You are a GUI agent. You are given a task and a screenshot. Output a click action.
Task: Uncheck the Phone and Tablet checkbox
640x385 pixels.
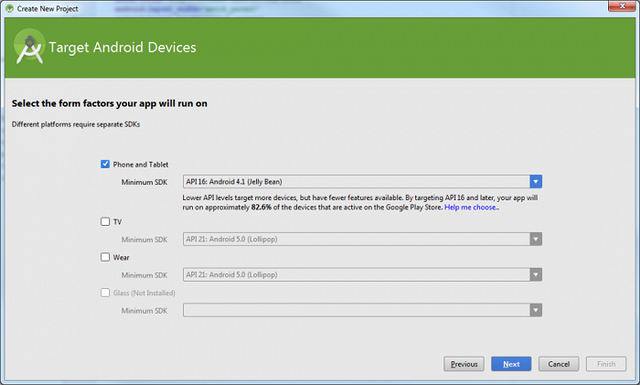(105, 164)
